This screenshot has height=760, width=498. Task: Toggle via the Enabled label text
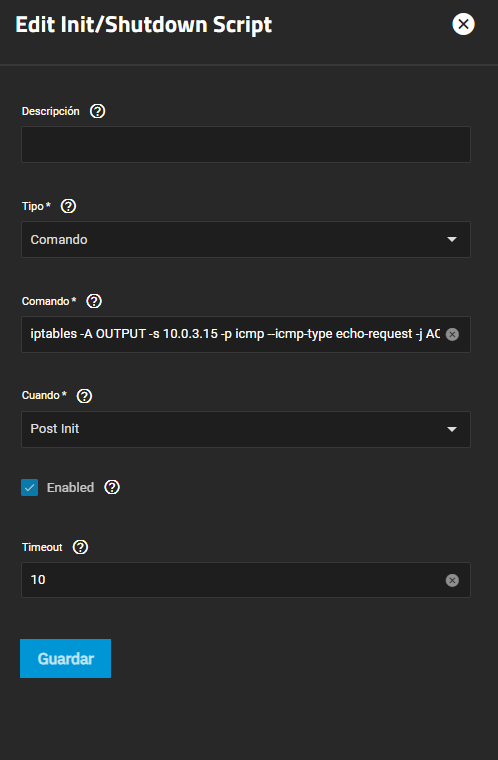70,487
